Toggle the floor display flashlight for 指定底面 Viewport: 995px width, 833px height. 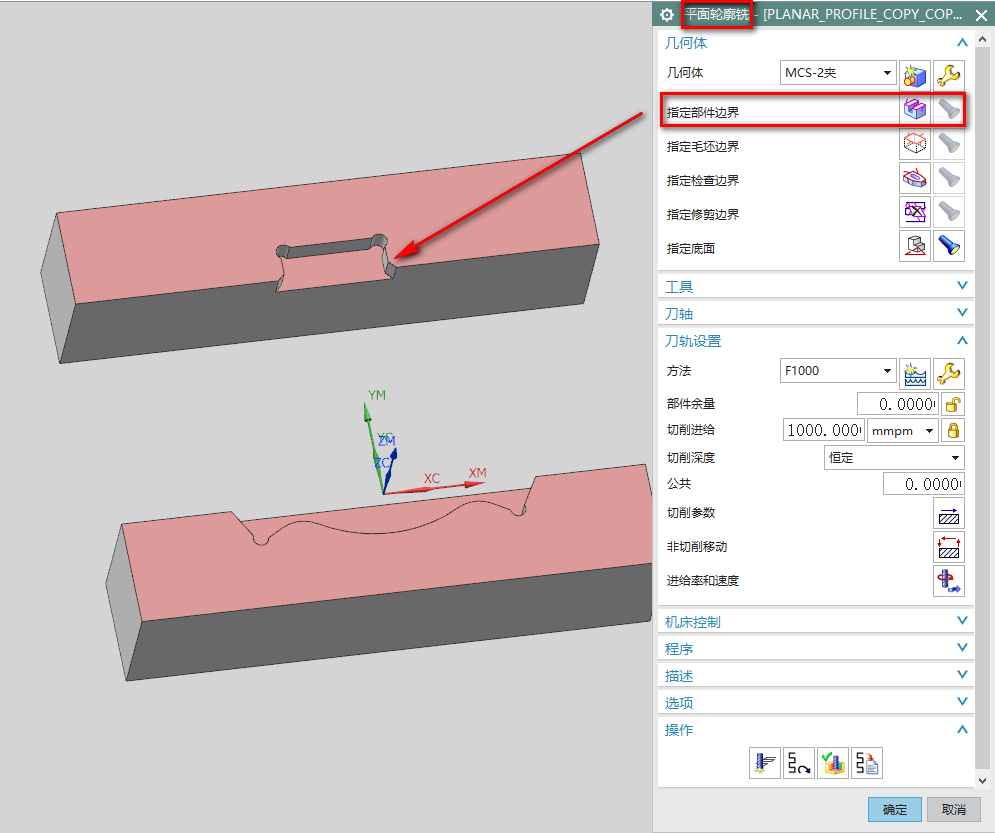point(948,247)
